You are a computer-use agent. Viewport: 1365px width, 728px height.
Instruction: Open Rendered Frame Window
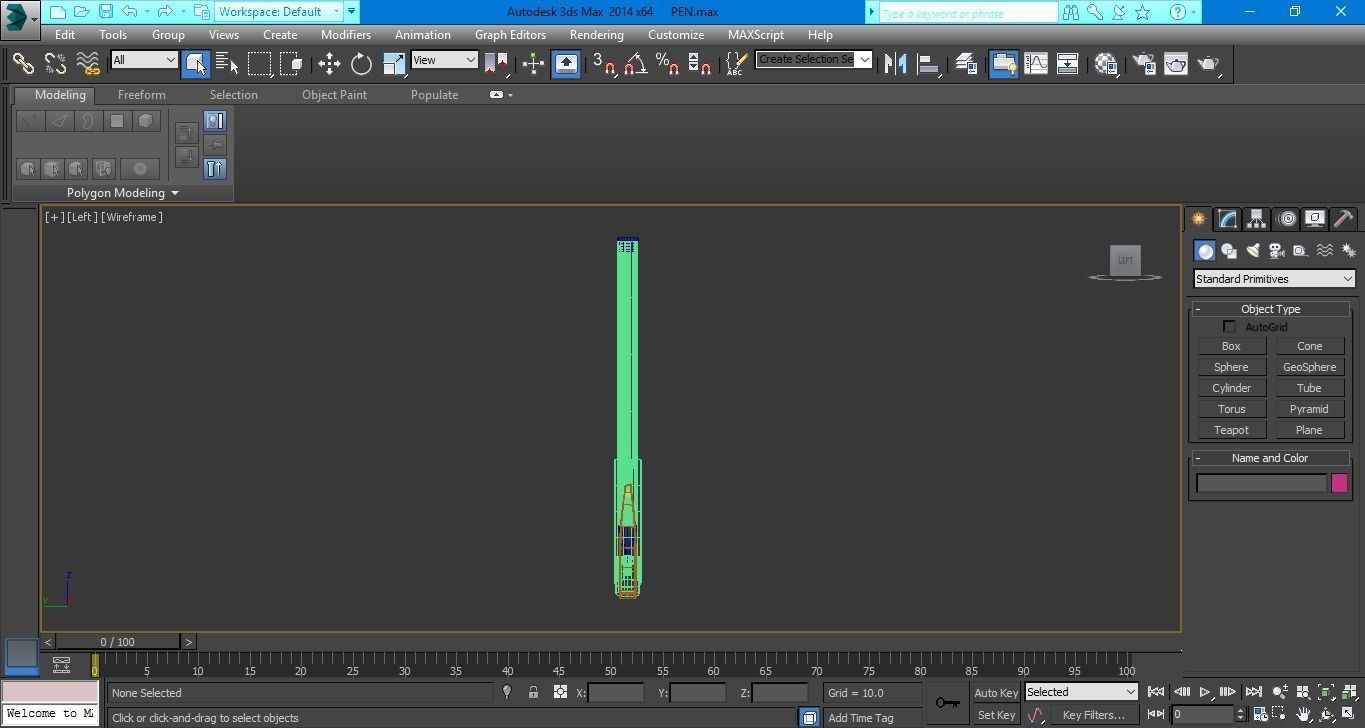point(1176,63)
